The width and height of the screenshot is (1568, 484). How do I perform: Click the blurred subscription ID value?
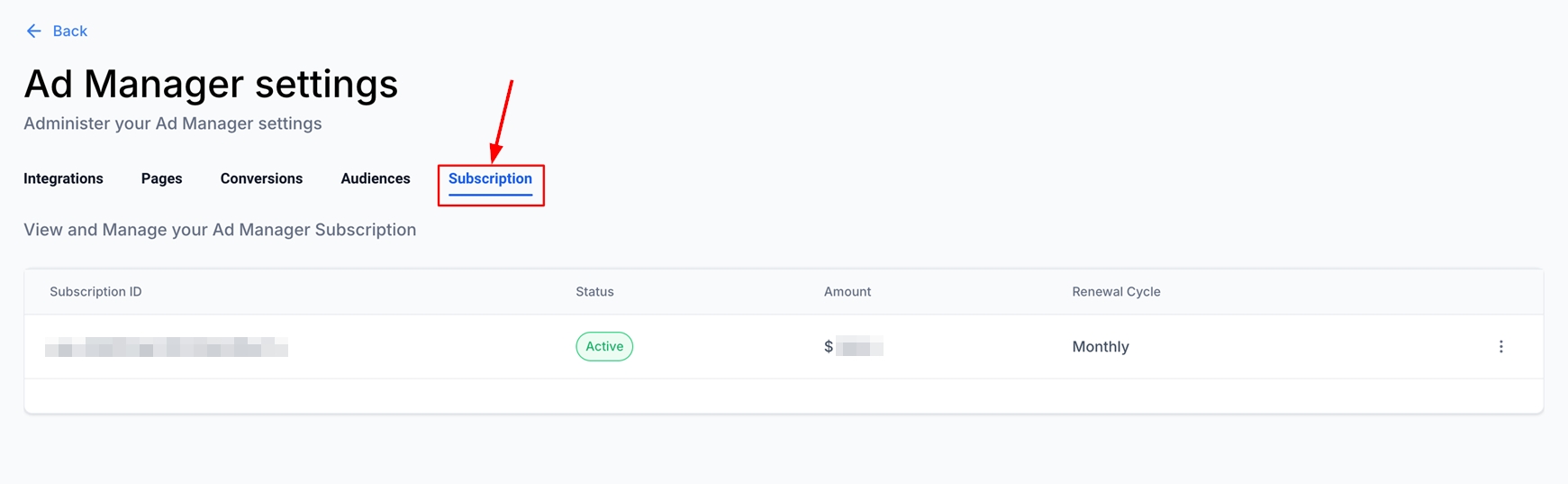(167, 347)
